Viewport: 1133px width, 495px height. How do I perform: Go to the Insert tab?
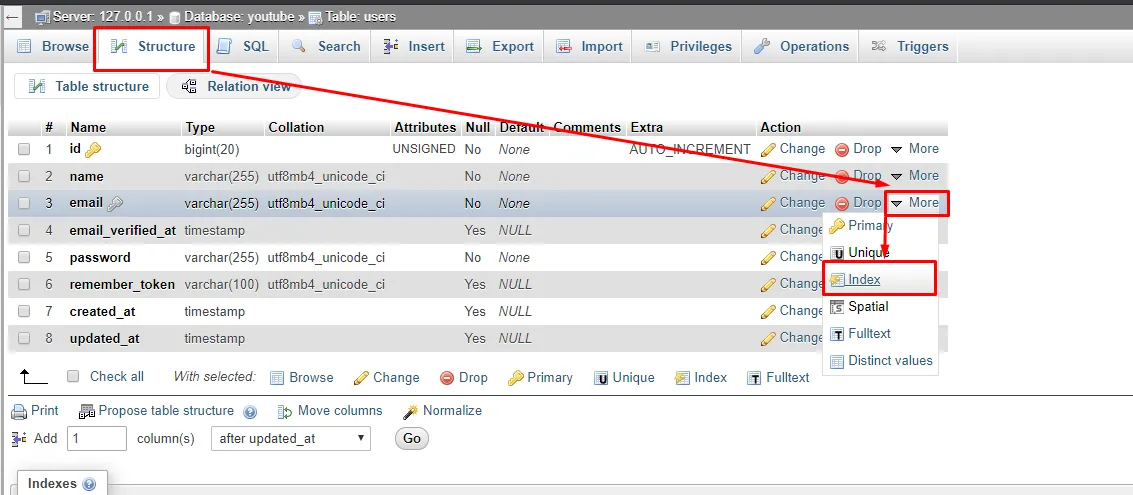click(414, 46)
